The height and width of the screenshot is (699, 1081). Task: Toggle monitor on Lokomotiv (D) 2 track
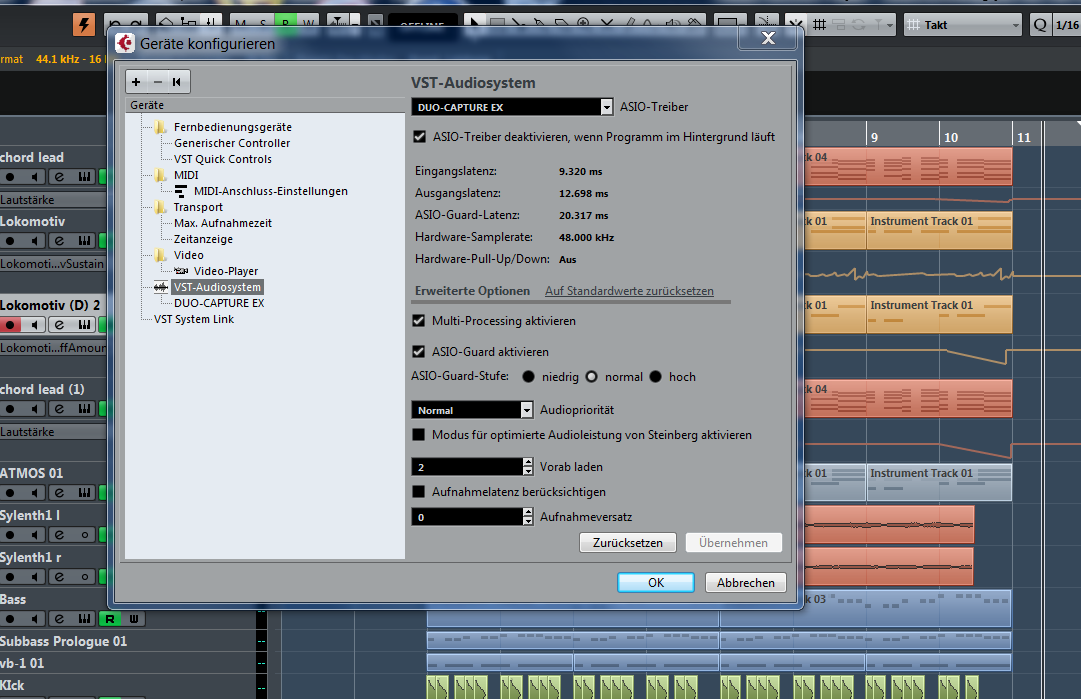(x=34, y=325)
